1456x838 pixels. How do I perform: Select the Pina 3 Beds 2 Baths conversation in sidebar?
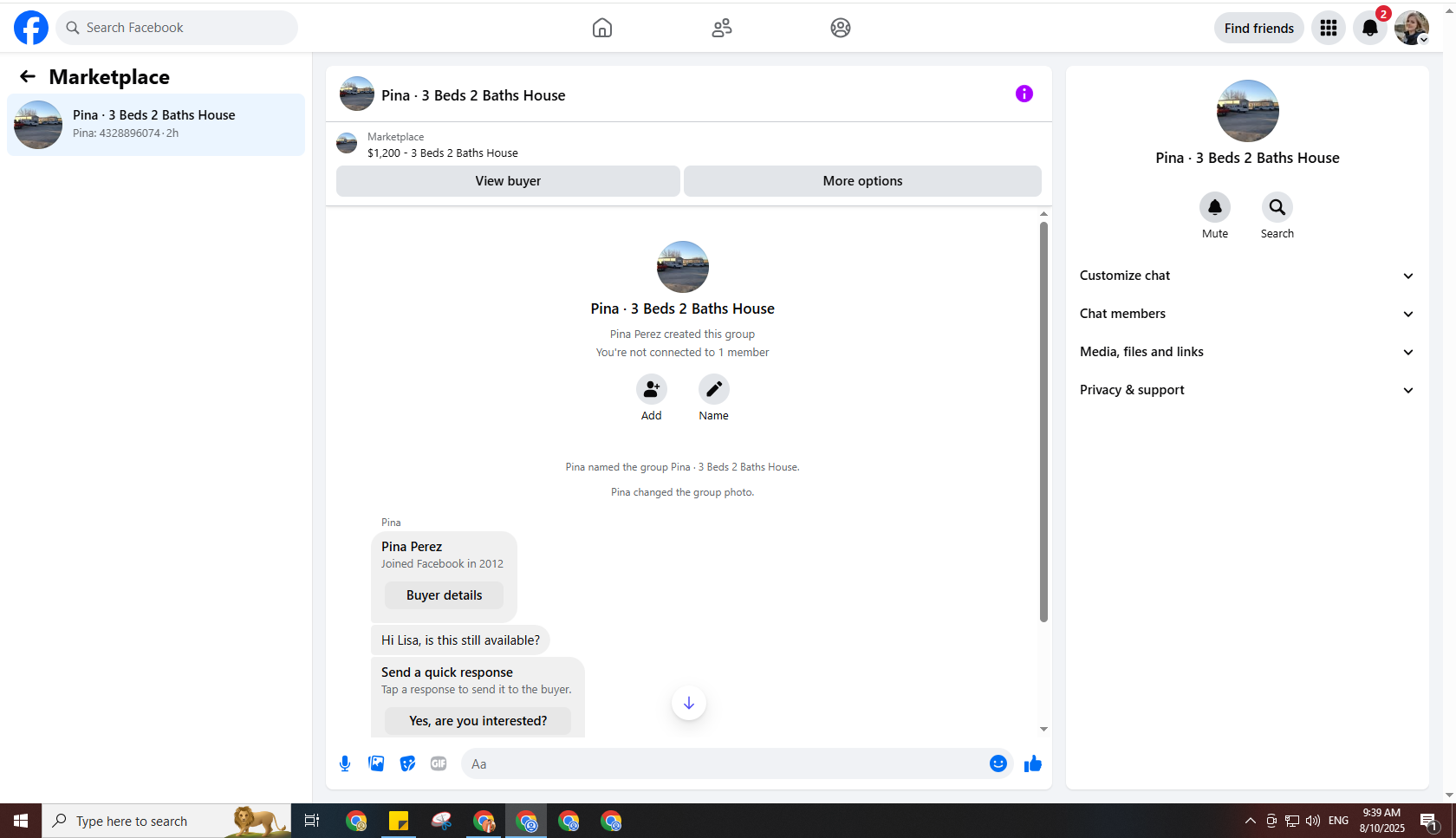pyautogui.click(x=156, y=125)
